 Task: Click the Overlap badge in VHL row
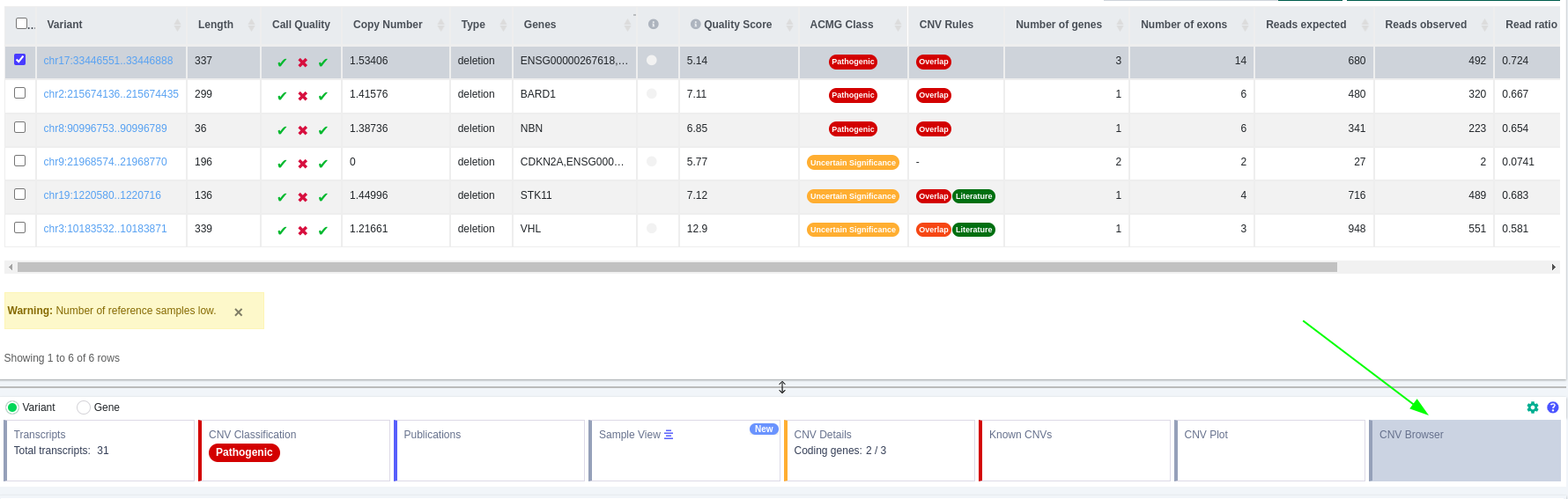click(x=934, y=230)
